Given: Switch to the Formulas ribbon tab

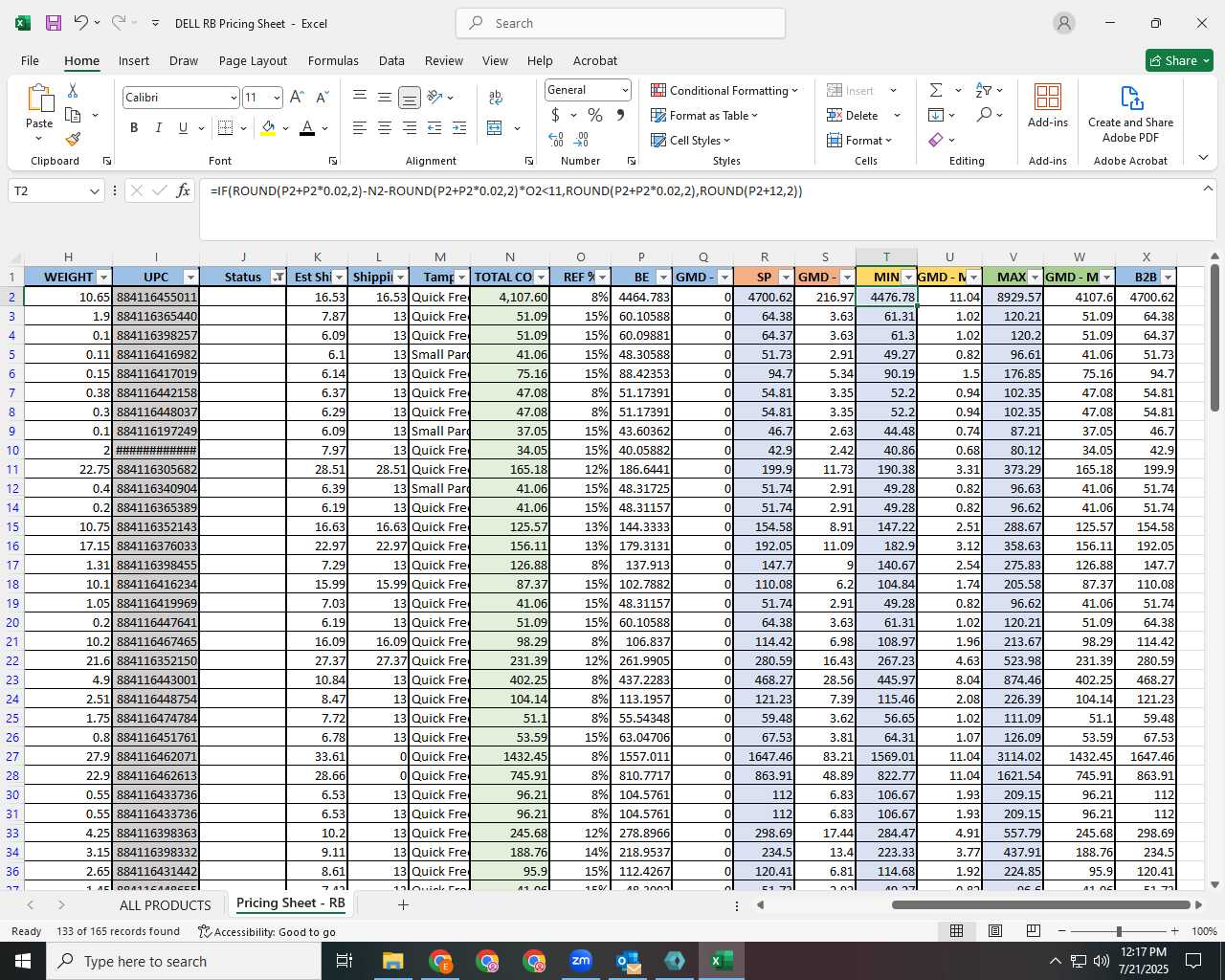Looking at the screenshot, I should pyautogui.click(x=333, y=60).
